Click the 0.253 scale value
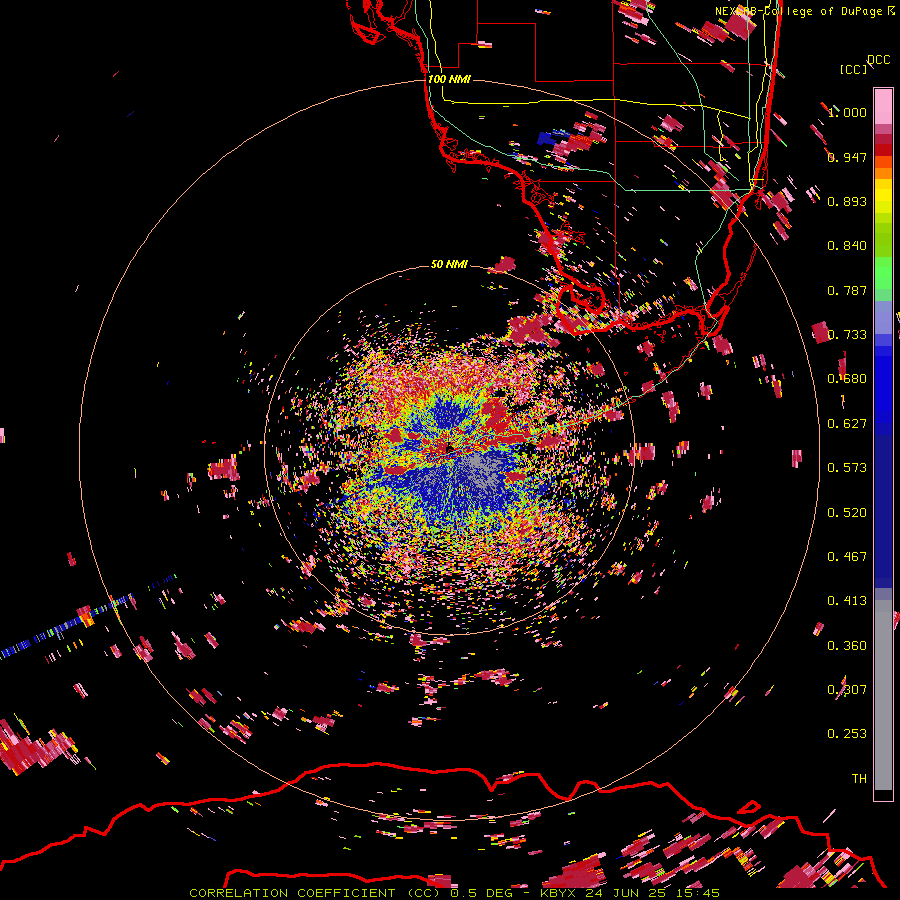 click(x=847, y=734)
